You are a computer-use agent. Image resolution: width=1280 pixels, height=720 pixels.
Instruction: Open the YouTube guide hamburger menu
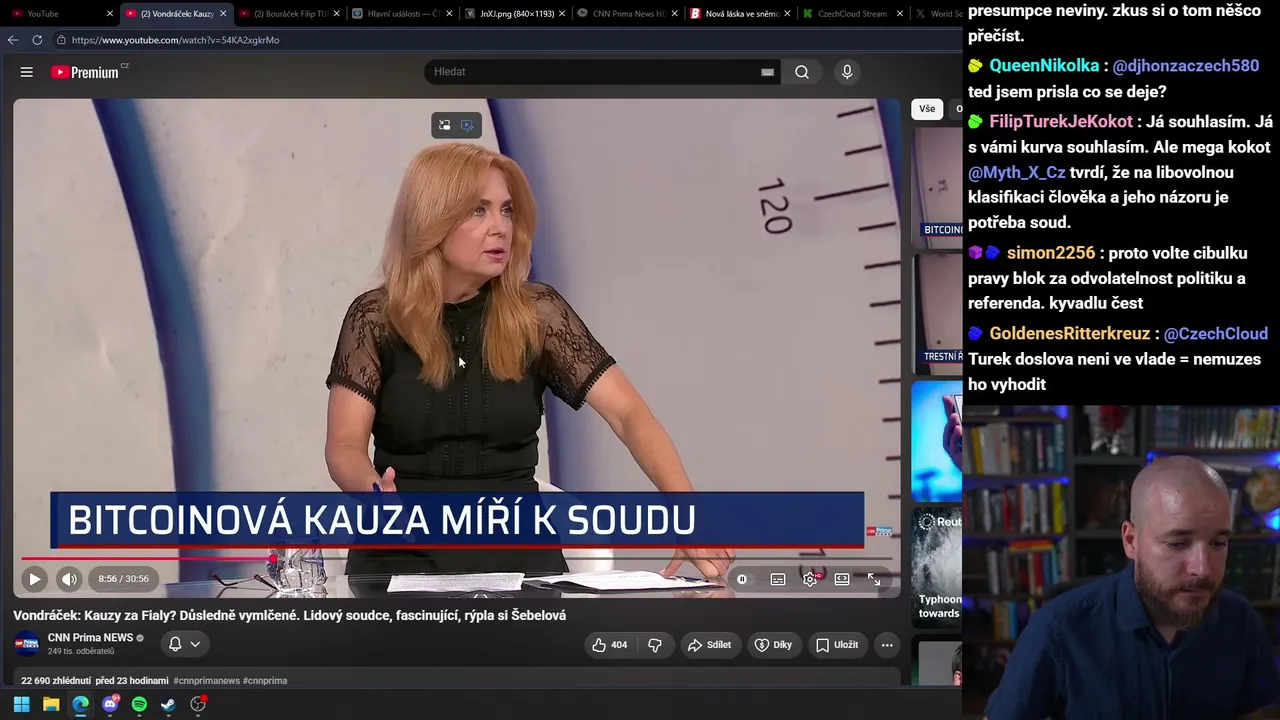[27, 72]
